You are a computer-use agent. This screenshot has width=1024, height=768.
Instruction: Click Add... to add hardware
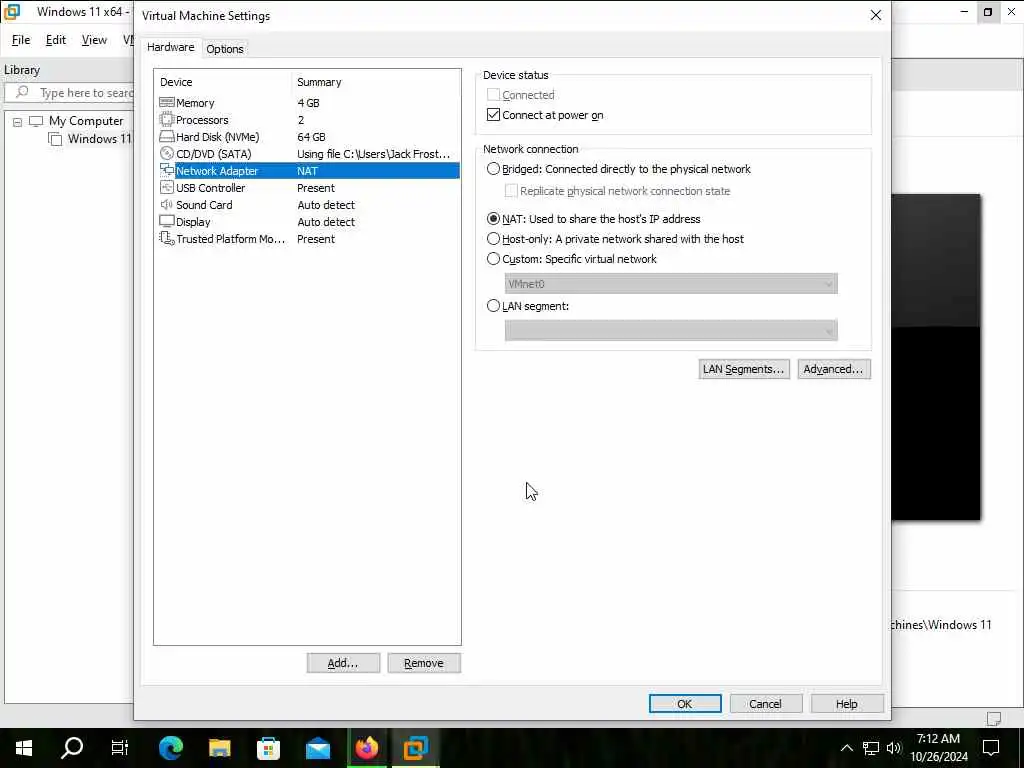(343, 663)
